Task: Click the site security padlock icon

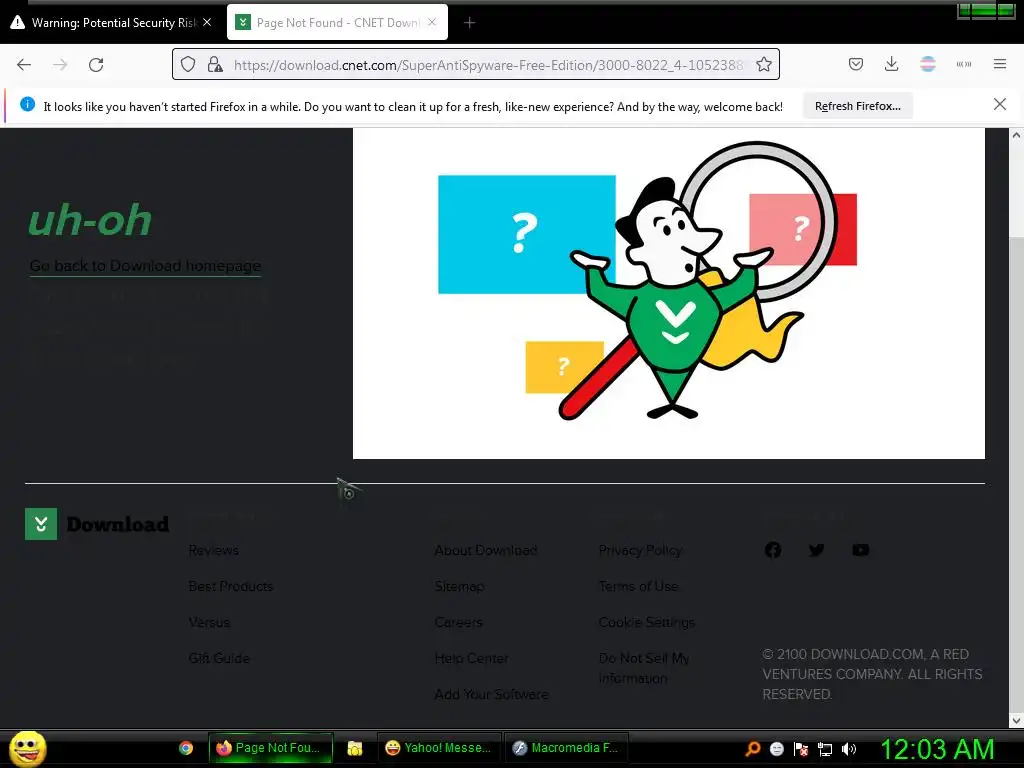Action: click(215, 64)
